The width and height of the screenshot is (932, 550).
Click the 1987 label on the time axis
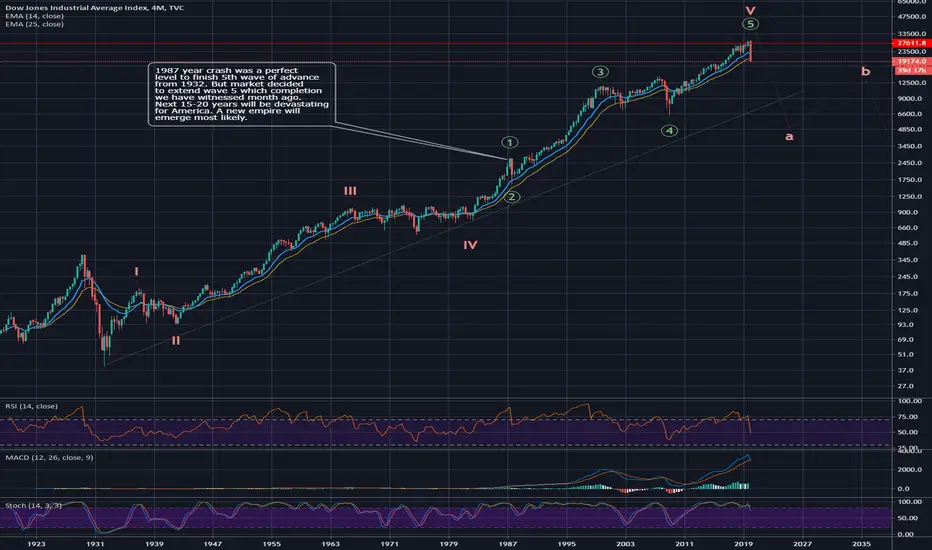pos(508,543)
